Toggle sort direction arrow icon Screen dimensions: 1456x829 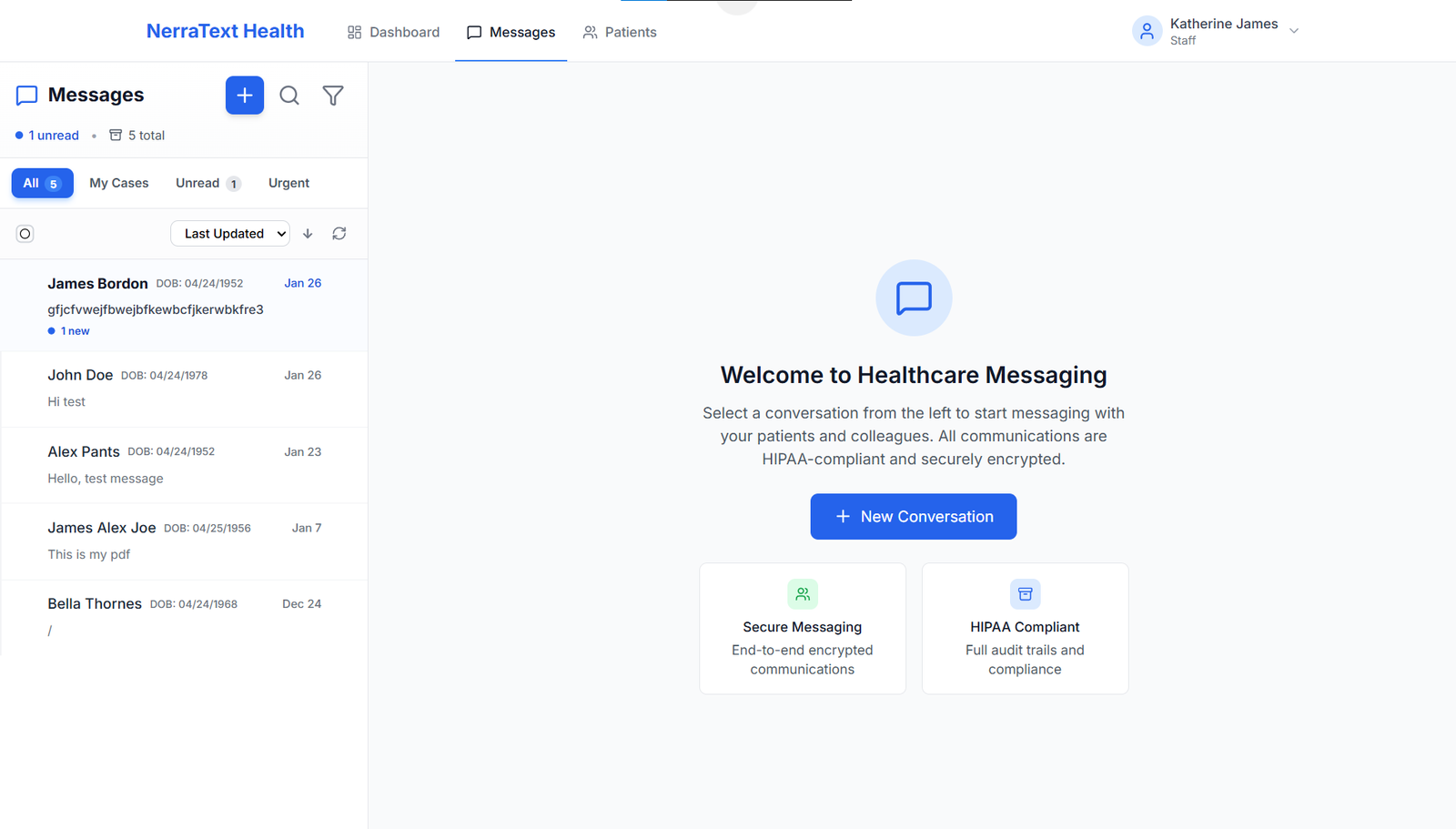(x=308, y=234)
